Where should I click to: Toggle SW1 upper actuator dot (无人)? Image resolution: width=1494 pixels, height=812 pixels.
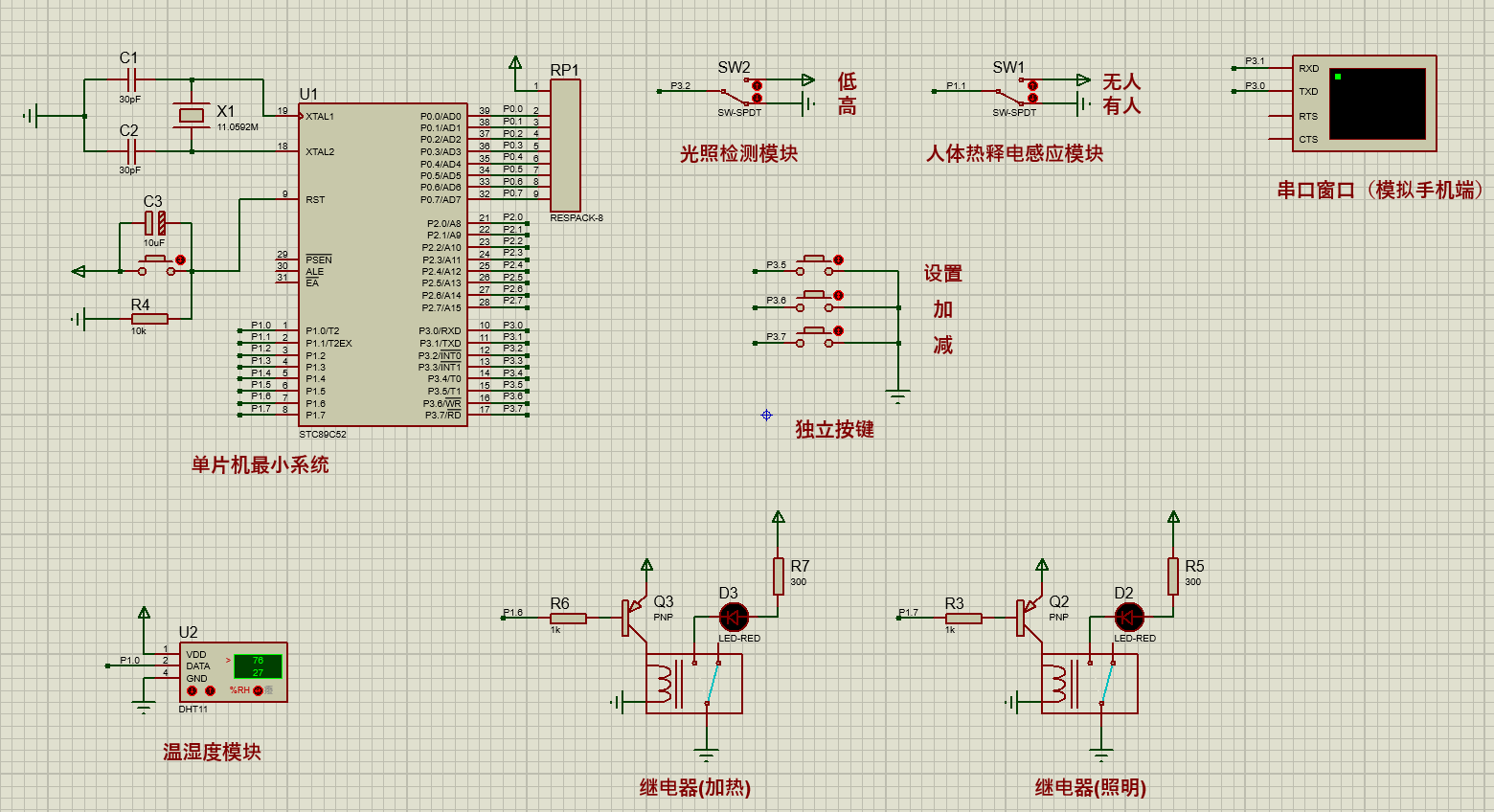[x=1032, y=85]
